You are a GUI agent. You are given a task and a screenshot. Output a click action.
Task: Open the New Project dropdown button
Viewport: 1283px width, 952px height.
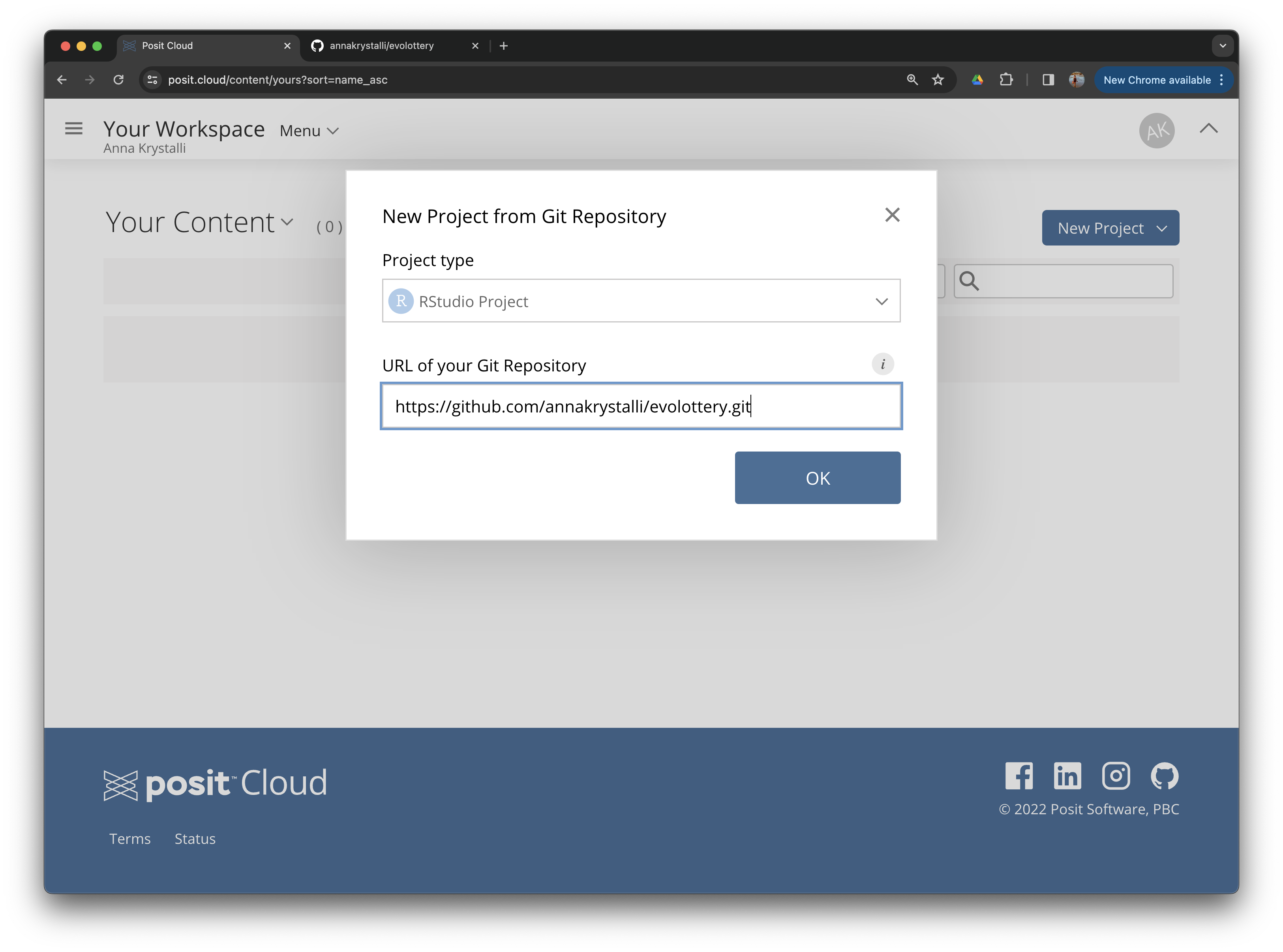(x=1110, y=228)
